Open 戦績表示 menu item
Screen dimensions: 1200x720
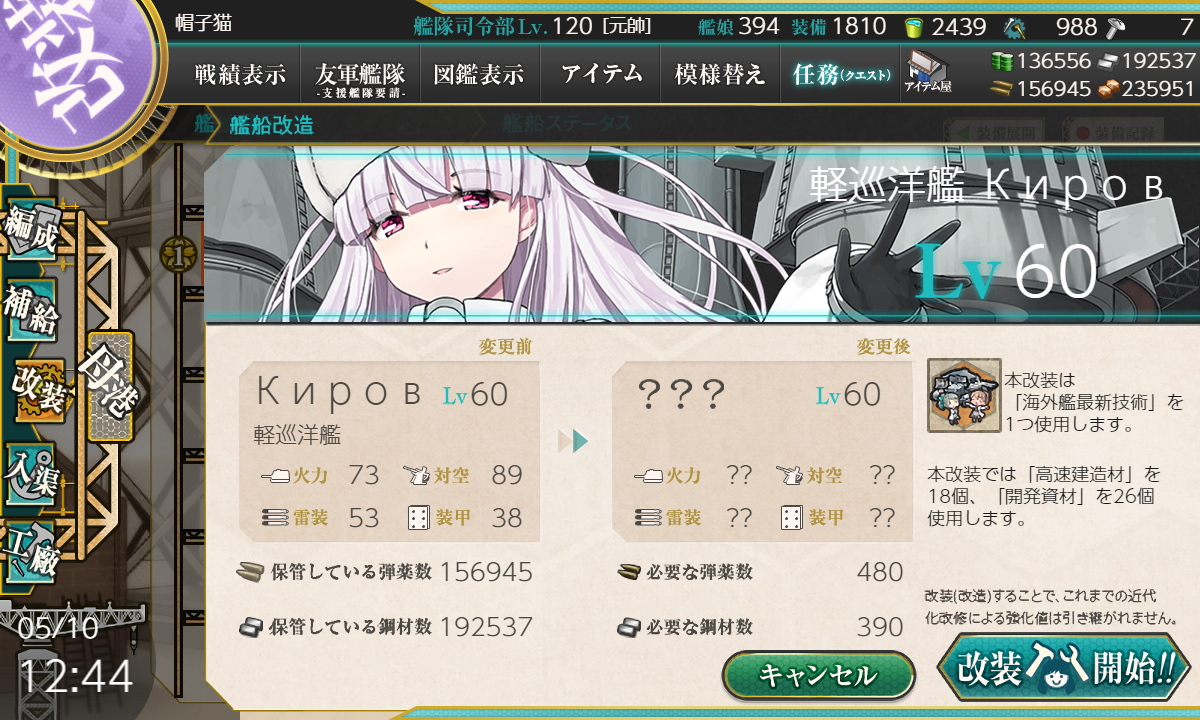240,74
